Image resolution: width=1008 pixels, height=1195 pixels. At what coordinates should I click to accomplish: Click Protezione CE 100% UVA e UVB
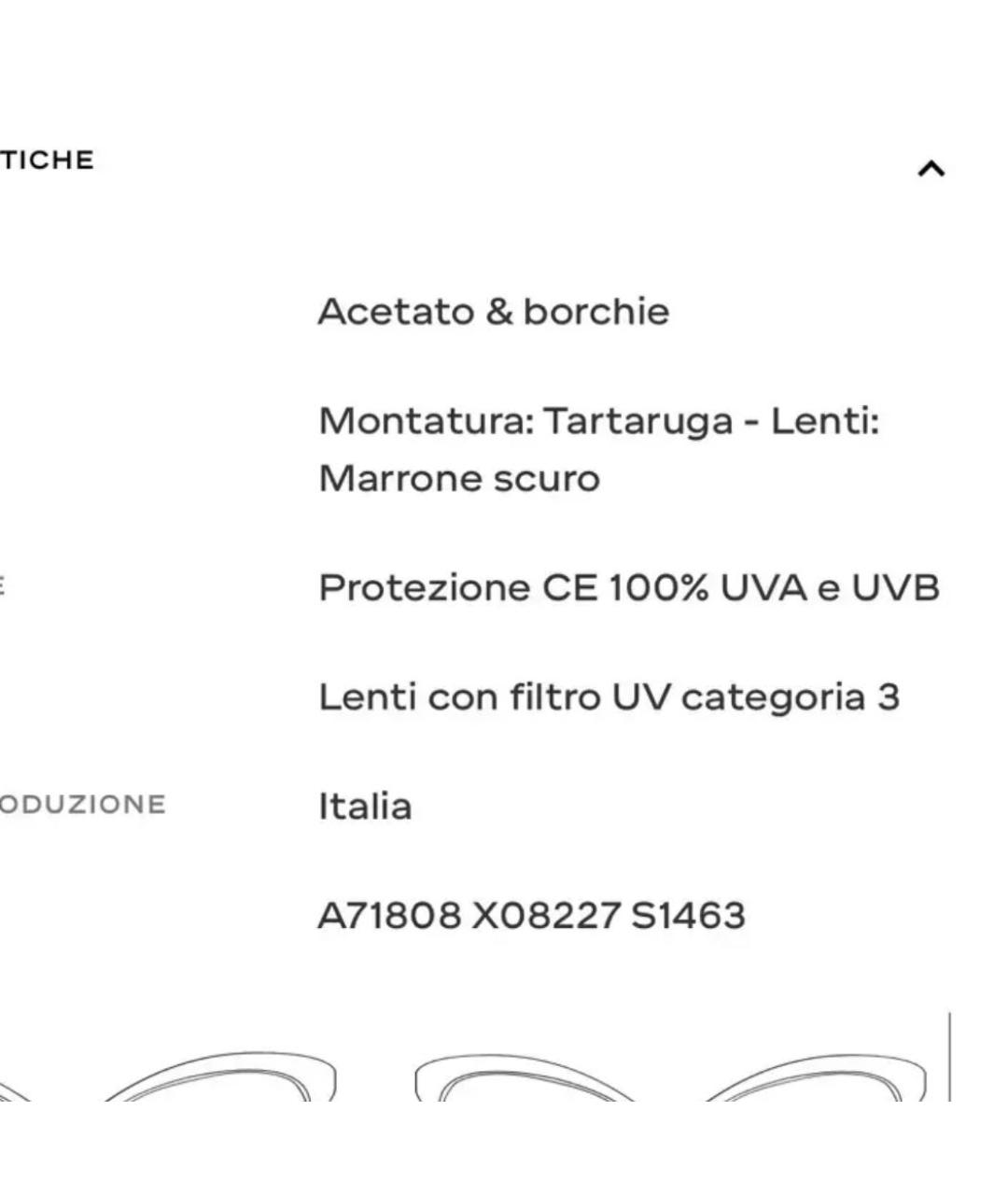pyautogui.click(x=629, y=588)
